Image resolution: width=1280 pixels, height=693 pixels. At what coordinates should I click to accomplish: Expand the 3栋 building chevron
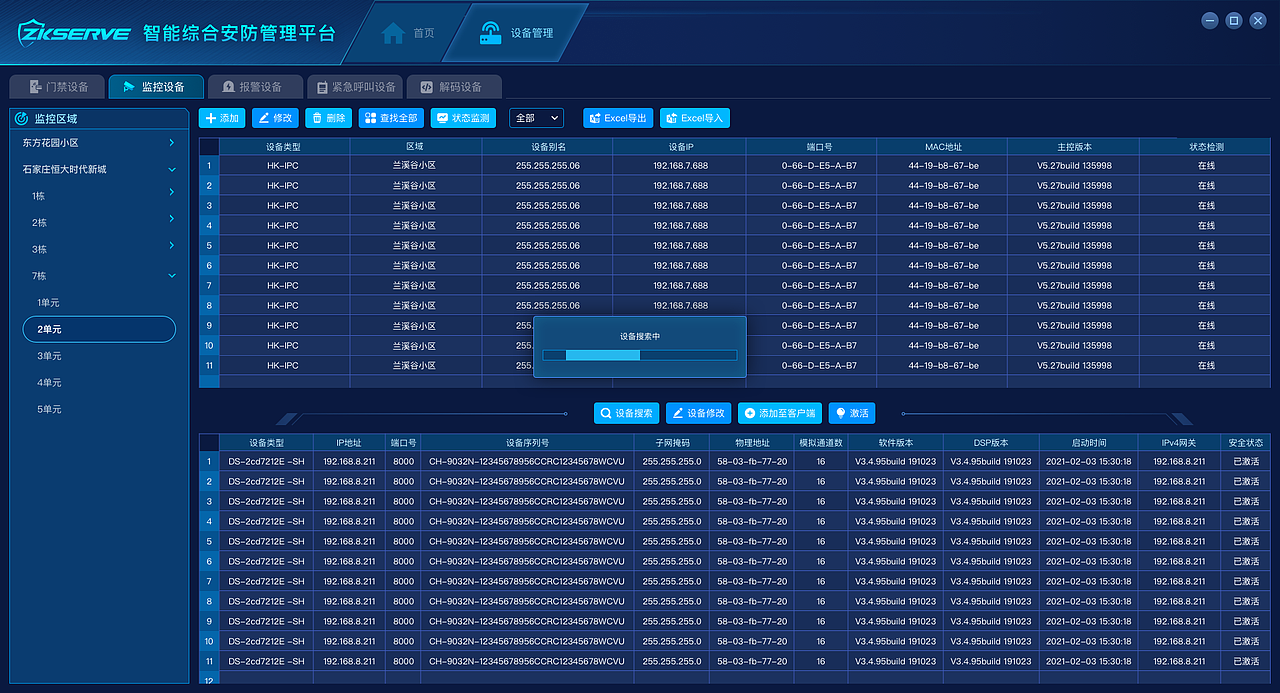tap(172, 246)
